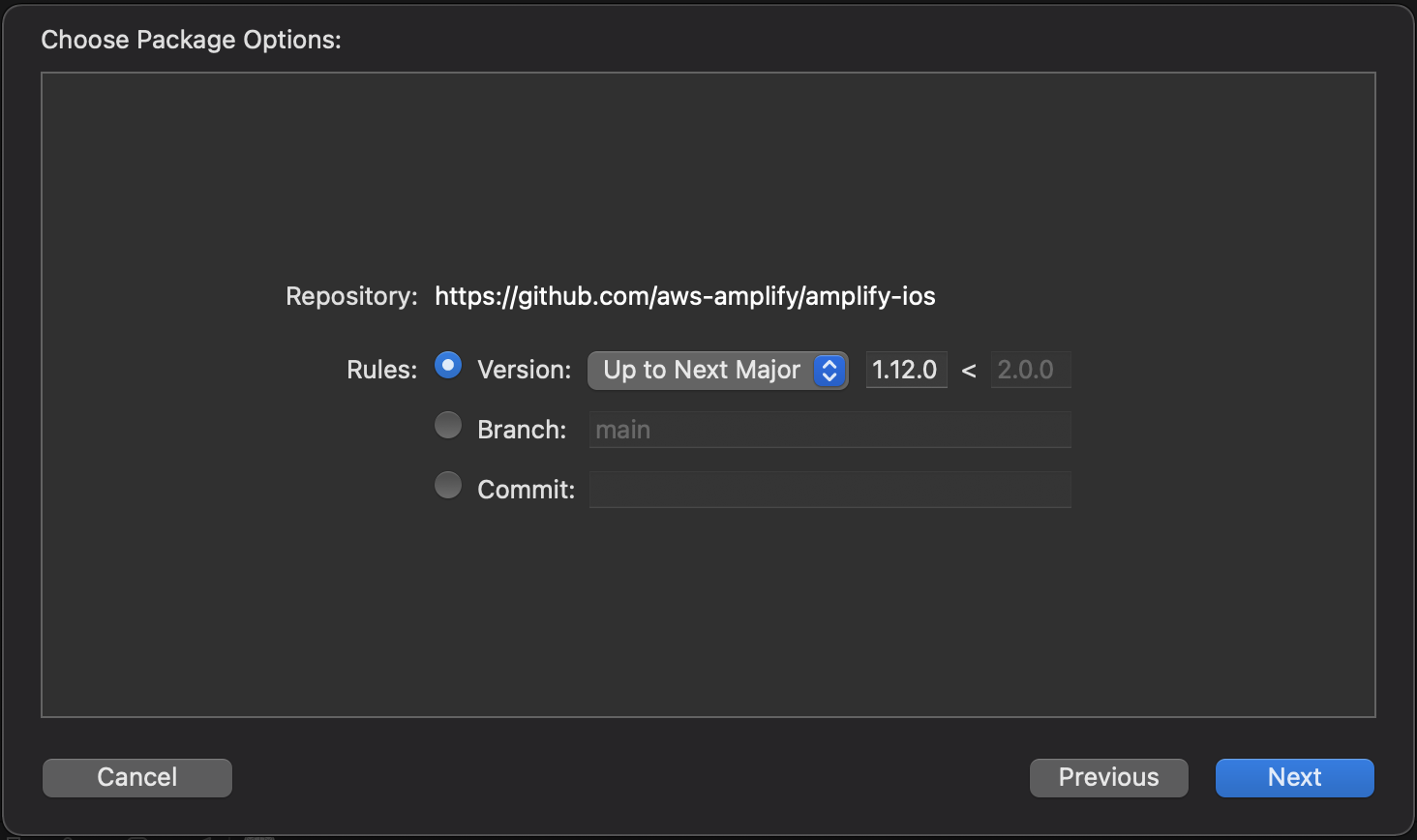The width and height of the screenshot is (1417, 840).
Task: Click the grayed 2.0.0 upper-bound version field
Action: pyautogui.click(x=1030, y=370)
